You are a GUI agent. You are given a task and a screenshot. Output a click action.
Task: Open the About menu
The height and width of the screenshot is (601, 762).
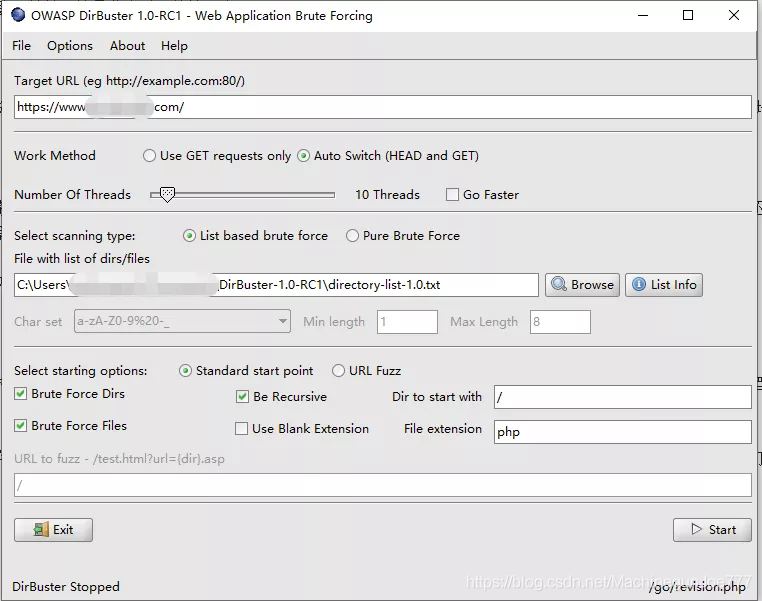127,46
